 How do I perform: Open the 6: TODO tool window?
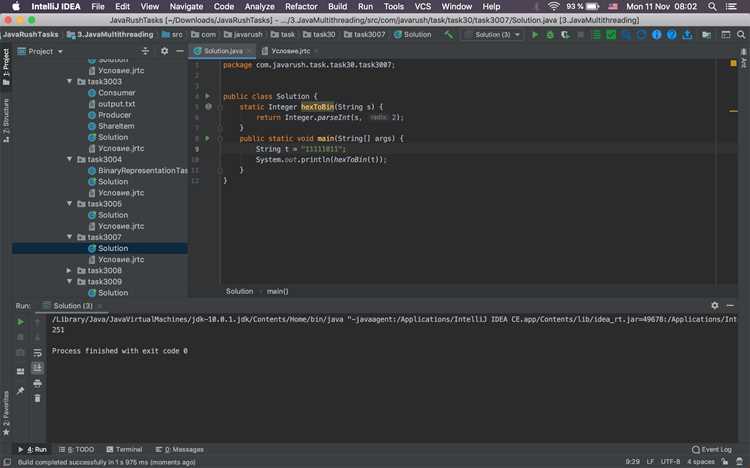pos(76,449)
